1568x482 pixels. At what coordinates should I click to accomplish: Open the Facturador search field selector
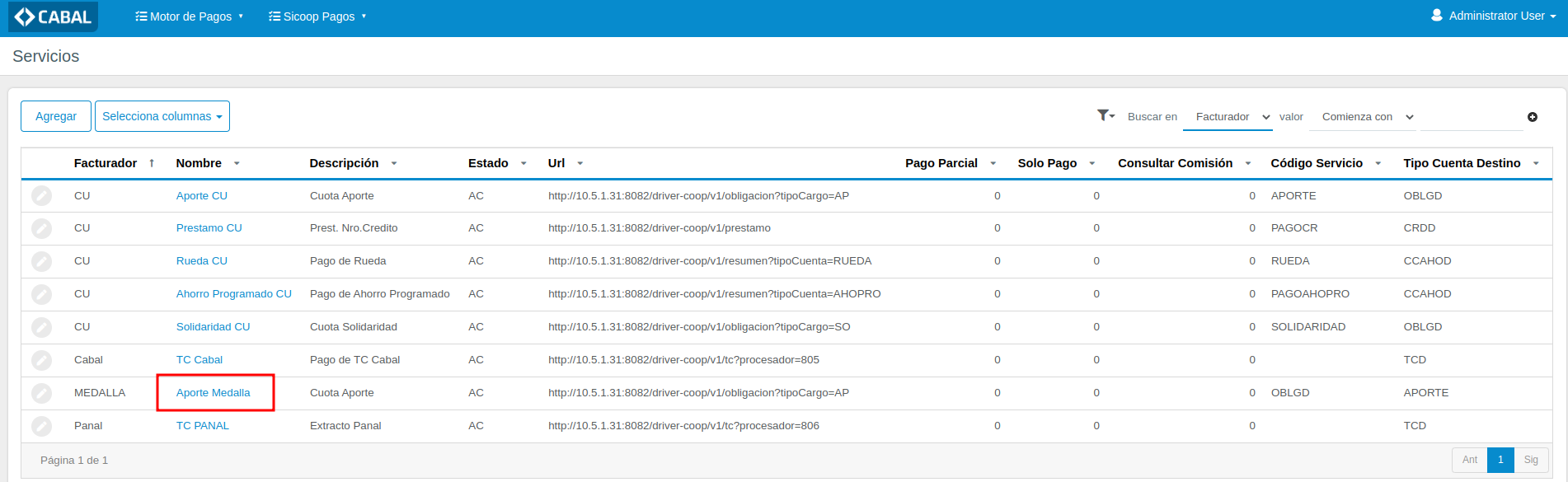(x=1228, y=117)
